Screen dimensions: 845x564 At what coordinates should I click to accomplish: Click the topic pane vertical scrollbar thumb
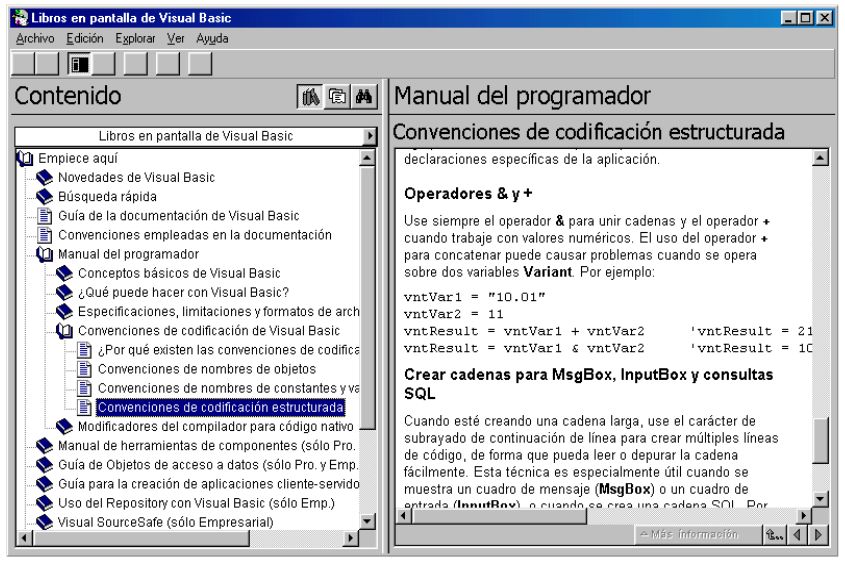point(820,441)
